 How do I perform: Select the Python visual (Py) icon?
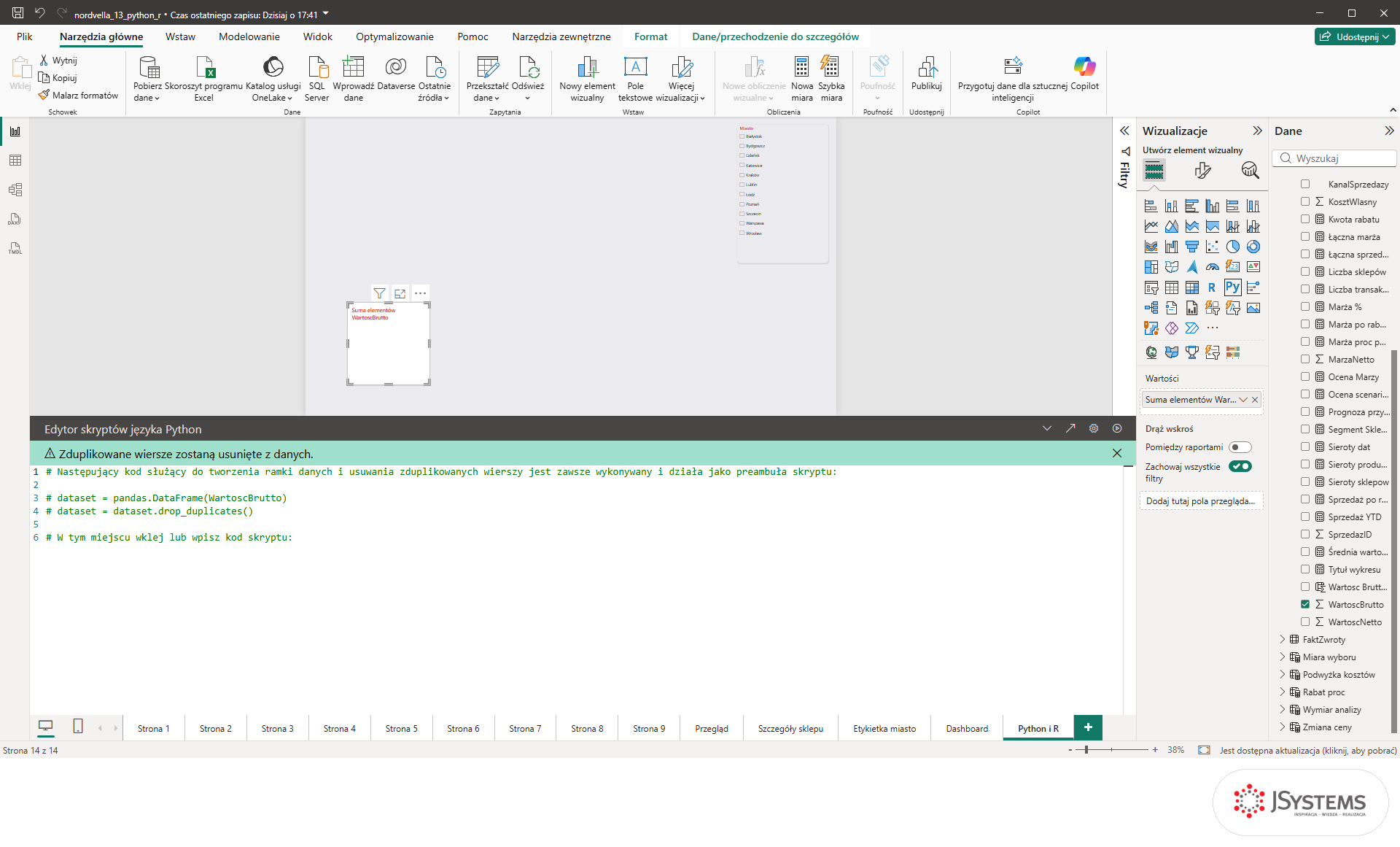(x=1232, y=287)
